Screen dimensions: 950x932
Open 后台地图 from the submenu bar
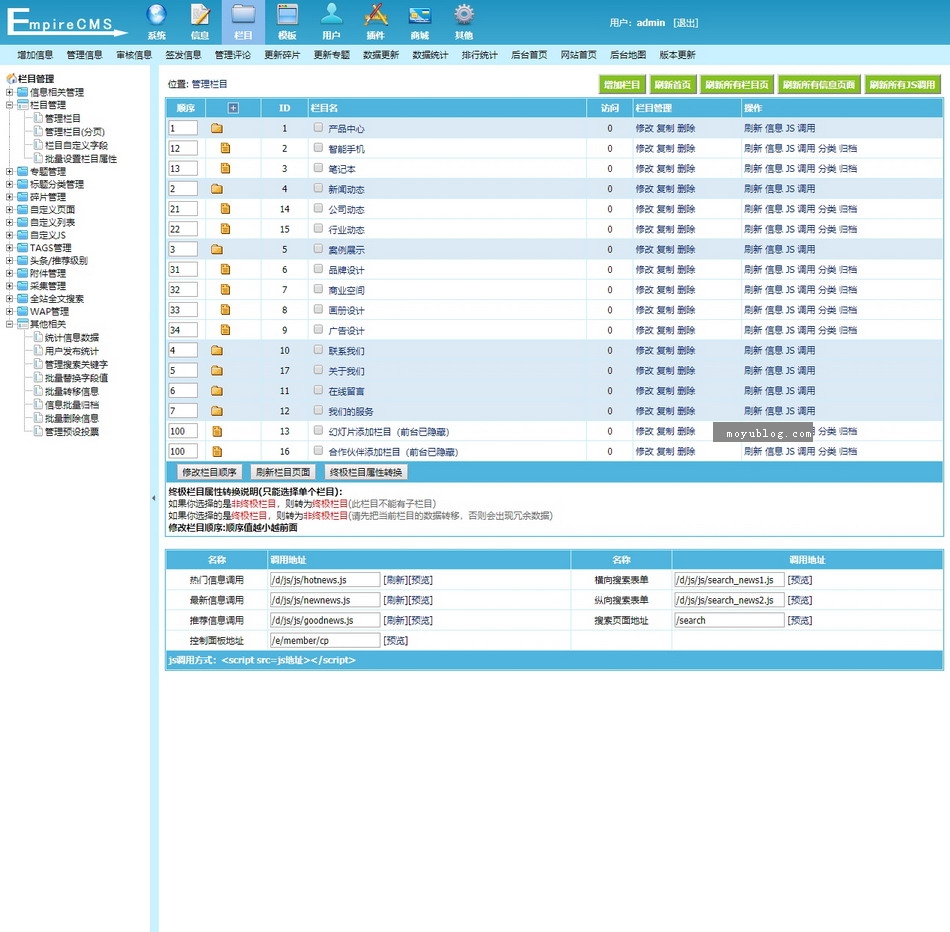(x=628, y=55)
